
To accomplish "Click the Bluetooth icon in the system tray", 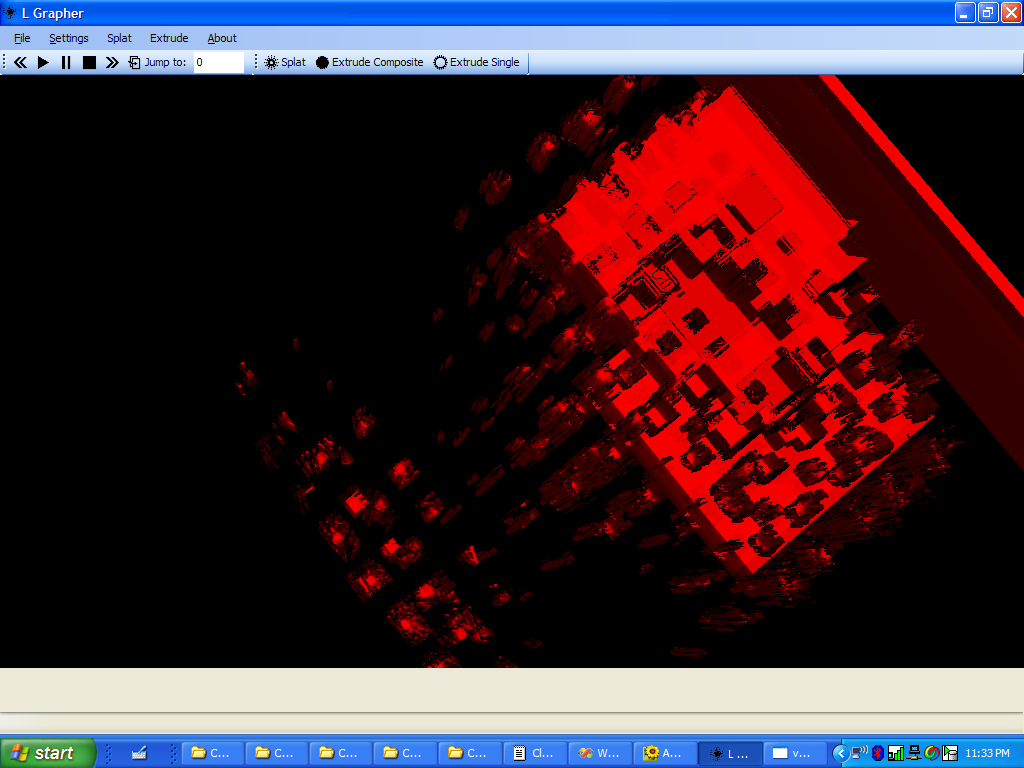I will [x=877, y=753].
